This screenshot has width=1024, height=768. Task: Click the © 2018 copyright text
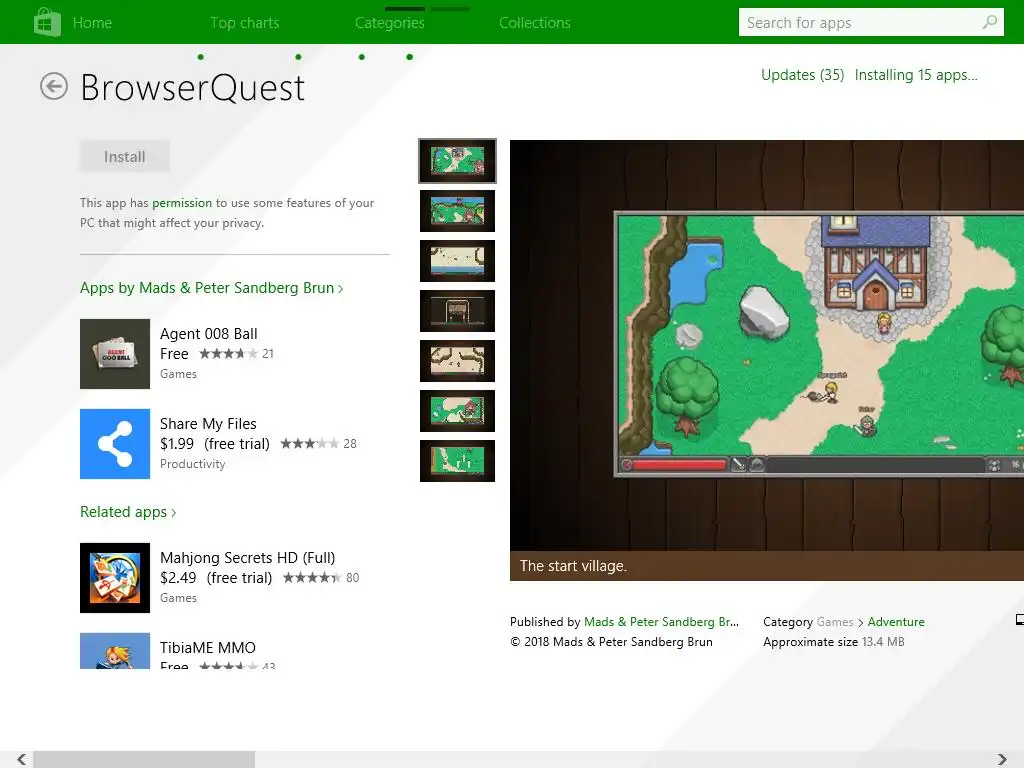click(x=611, y=642)
